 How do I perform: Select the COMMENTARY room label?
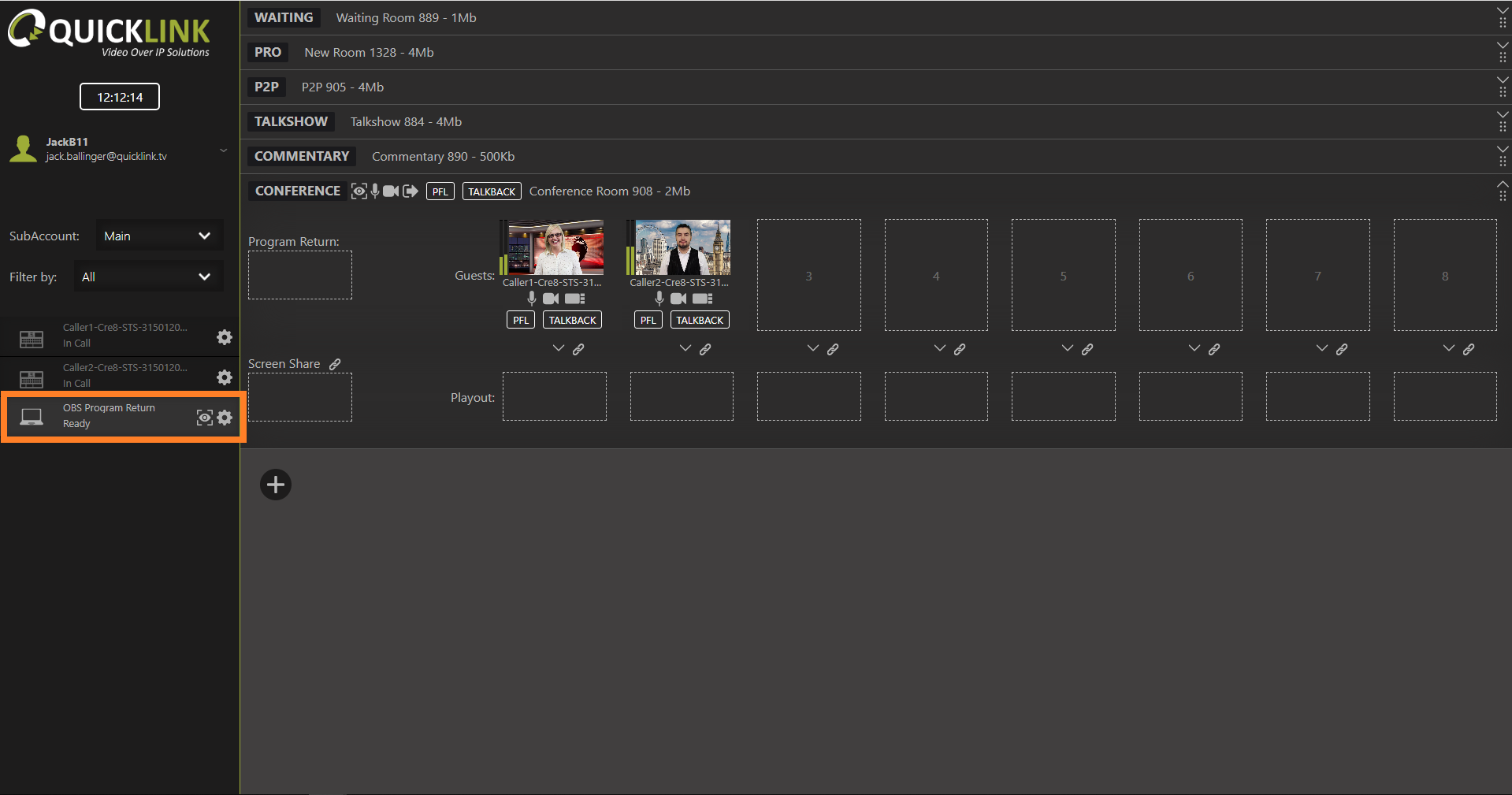302,156
